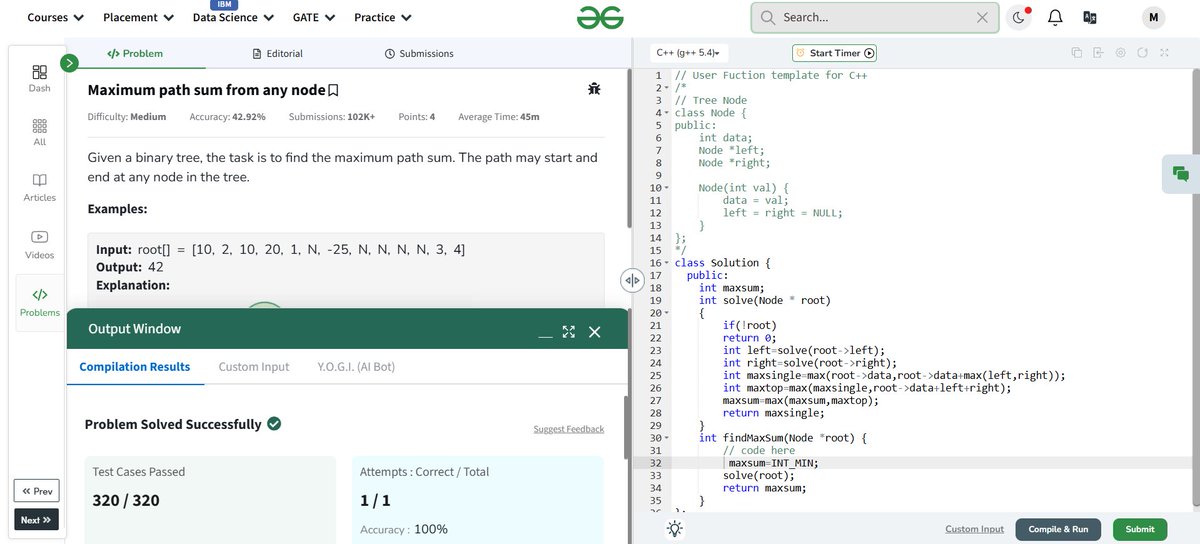Collapse code fold at line 2
The width and height of the screenshot is (1200, 544).
(x=665, y=88)
